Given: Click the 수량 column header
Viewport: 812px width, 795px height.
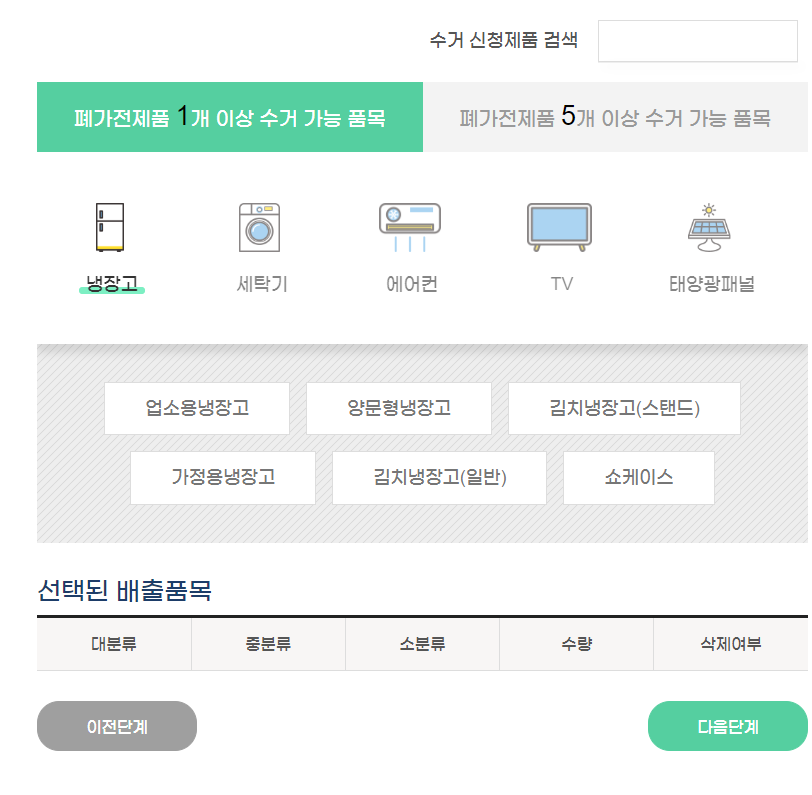Looking at the screenshot, I should point(576,644).
